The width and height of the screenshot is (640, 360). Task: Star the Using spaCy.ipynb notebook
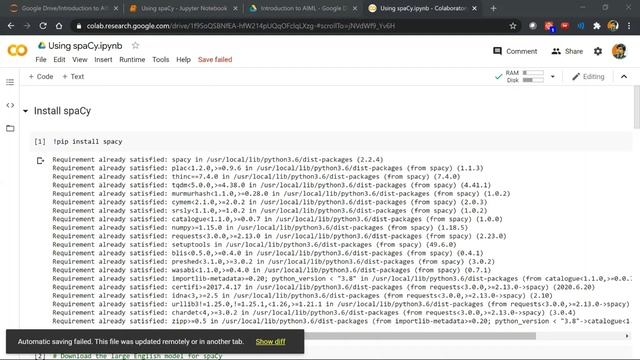click(x=136, y=45)
